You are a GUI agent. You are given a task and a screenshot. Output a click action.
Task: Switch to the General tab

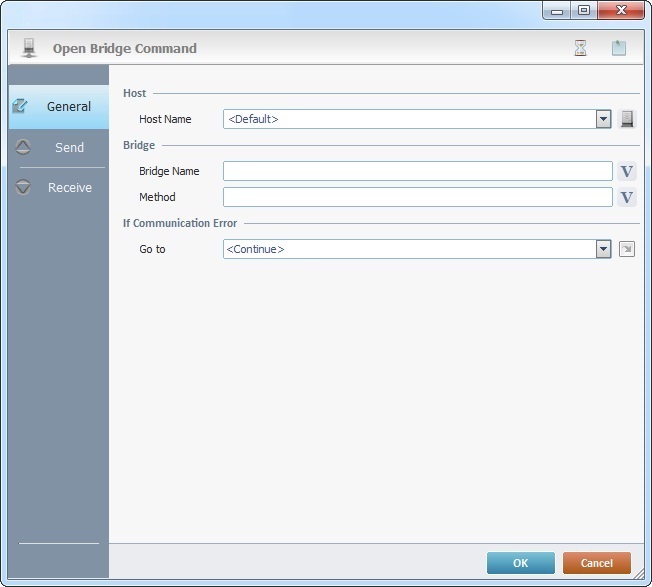(x=59, y=106)
